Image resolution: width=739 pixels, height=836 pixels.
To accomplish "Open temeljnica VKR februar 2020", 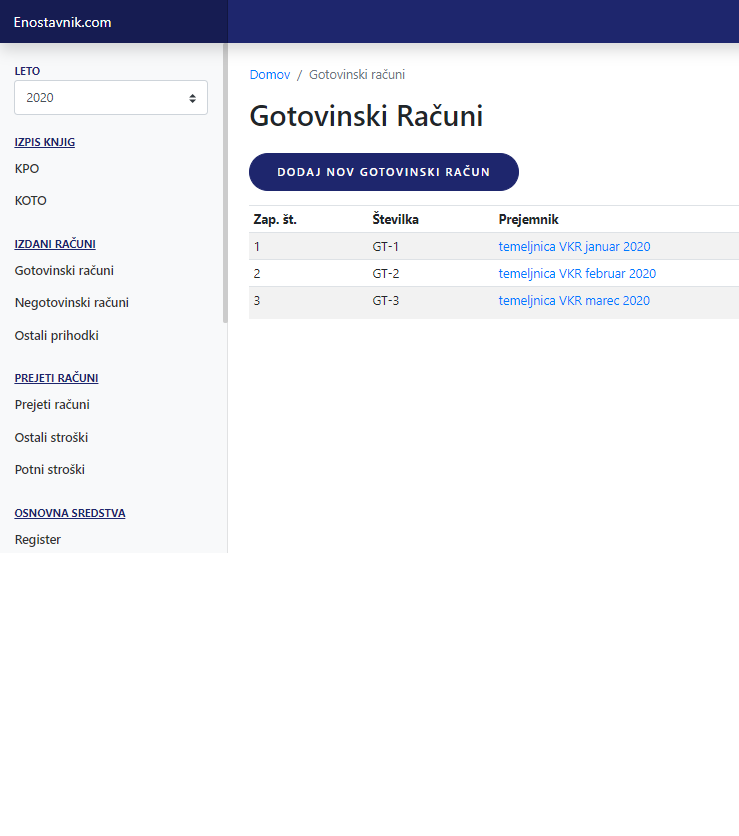I will point(577,274).
